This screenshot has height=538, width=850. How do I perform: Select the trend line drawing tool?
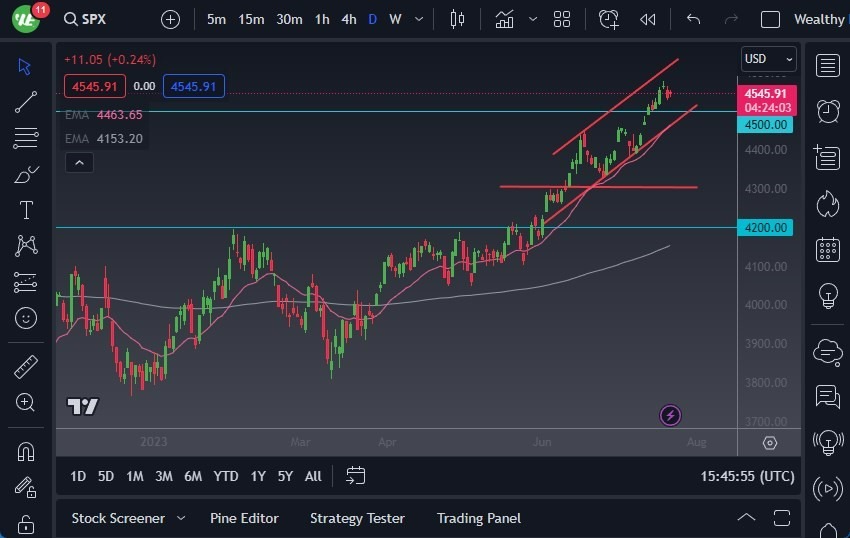[25, 102]
